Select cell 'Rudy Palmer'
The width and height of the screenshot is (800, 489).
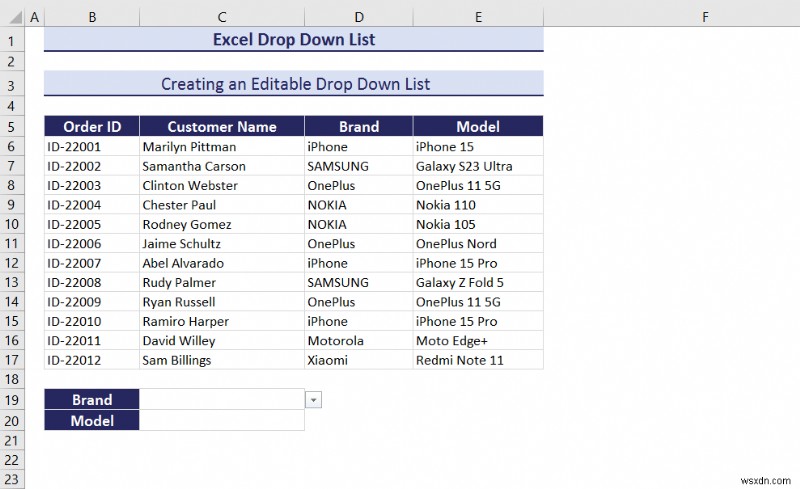222,282
